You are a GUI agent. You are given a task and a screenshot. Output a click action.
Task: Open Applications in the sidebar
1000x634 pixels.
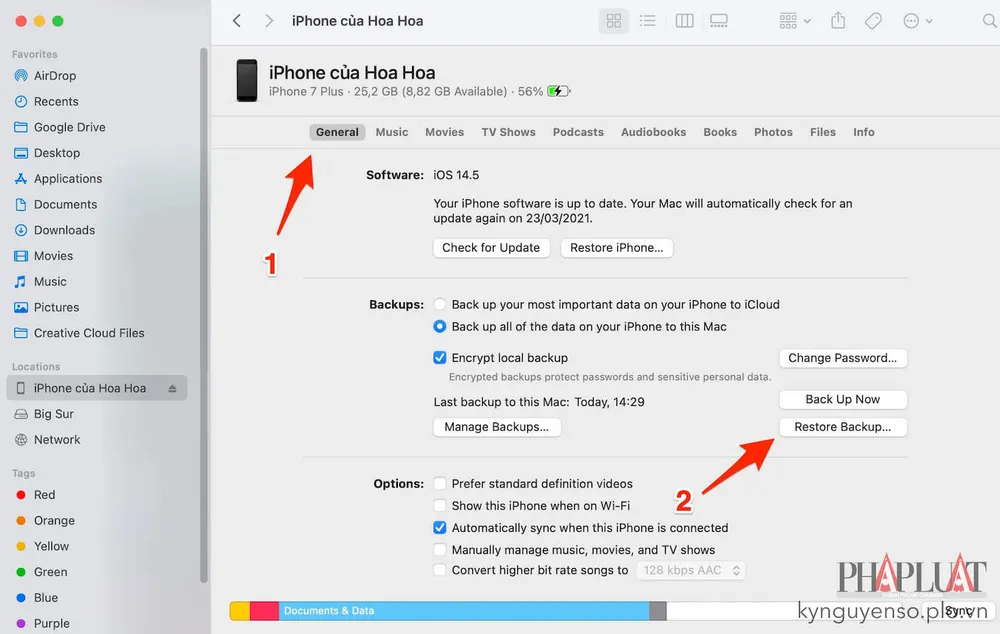coord(67,179)
